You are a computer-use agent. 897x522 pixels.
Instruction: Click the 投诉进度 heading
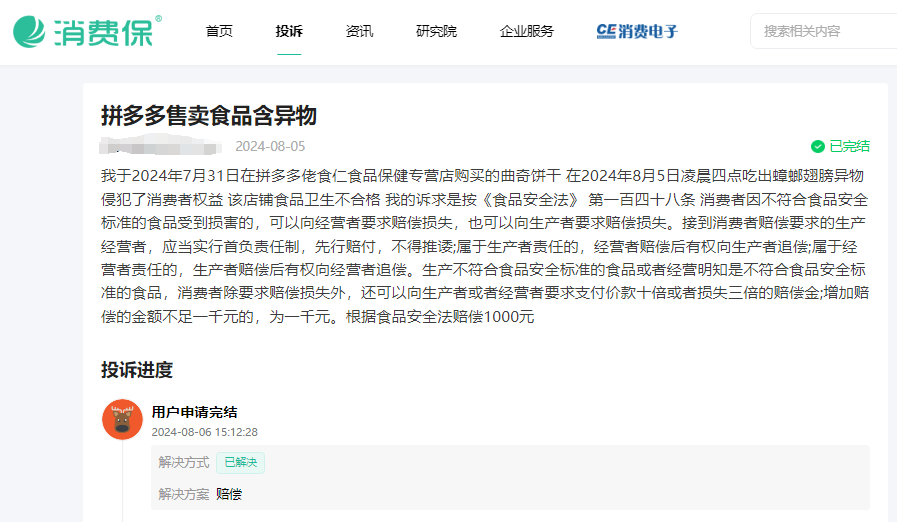137,370
